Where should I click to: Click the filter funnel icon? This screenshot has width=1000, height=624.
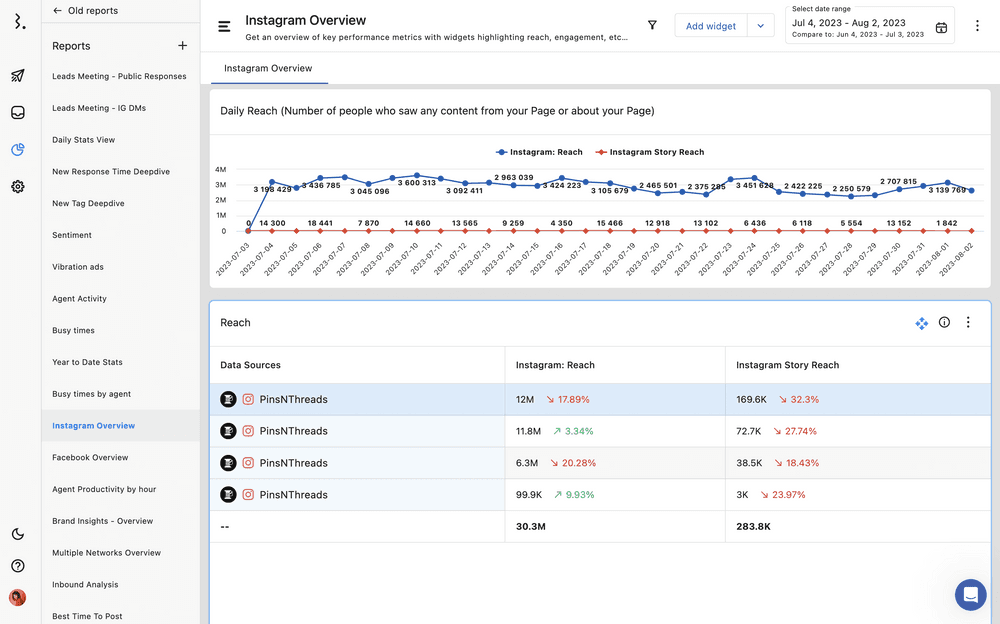coord(652,26)
